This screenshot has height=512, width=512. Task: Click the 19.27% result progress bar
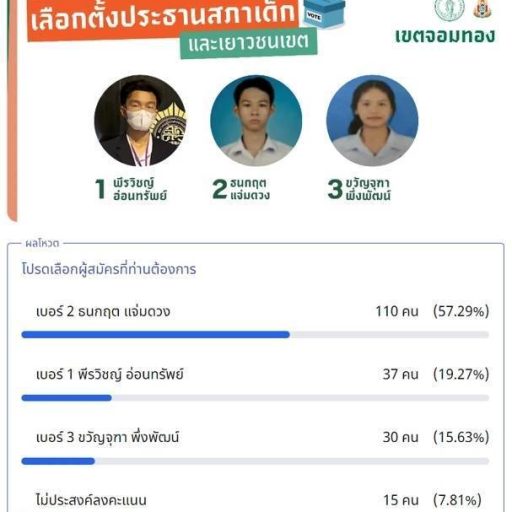click(255, 398)
